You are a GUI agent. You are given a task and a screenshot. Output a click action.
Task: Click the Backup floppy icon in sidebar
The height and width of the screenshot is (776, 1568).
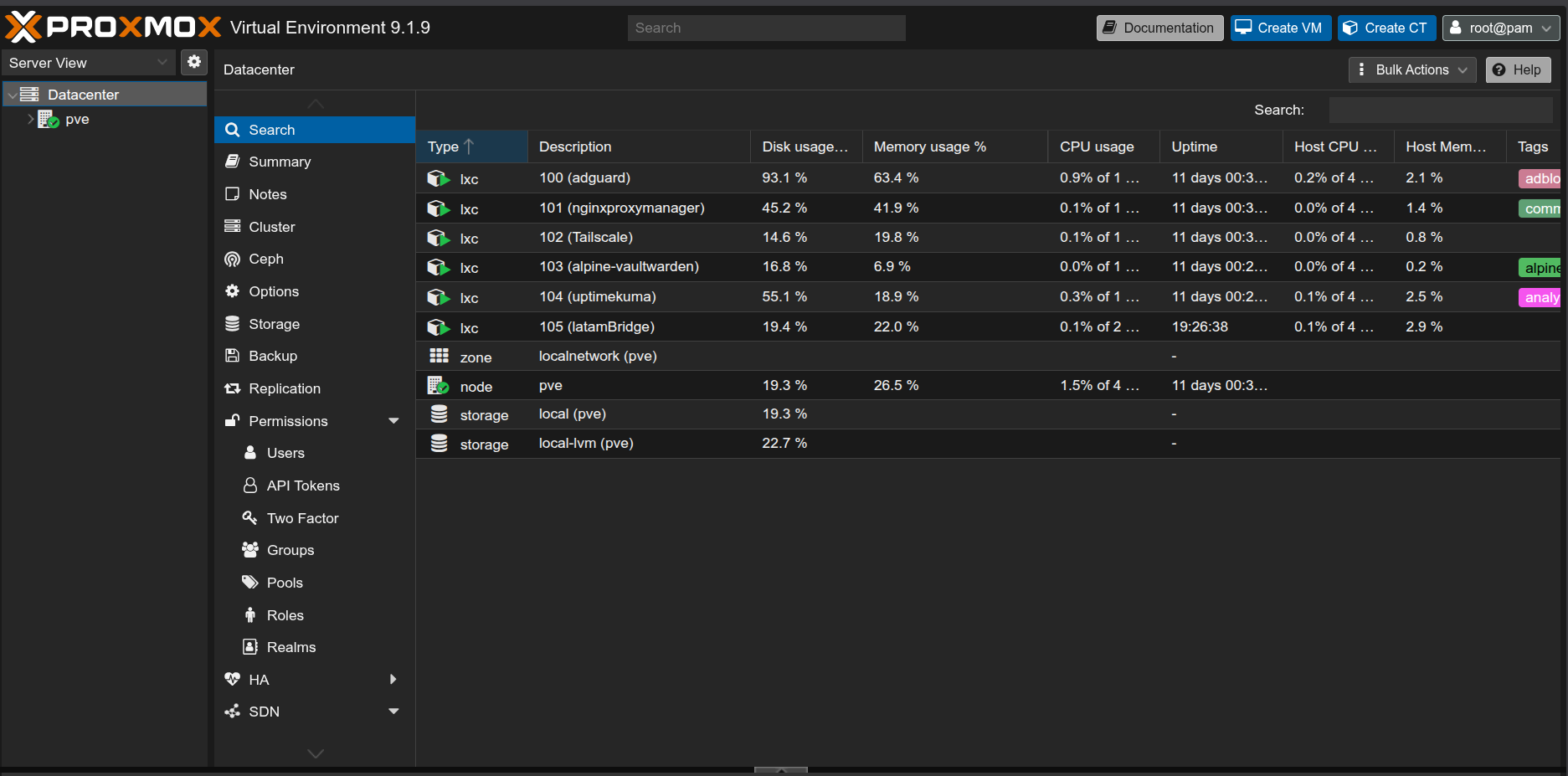[232, 356]
